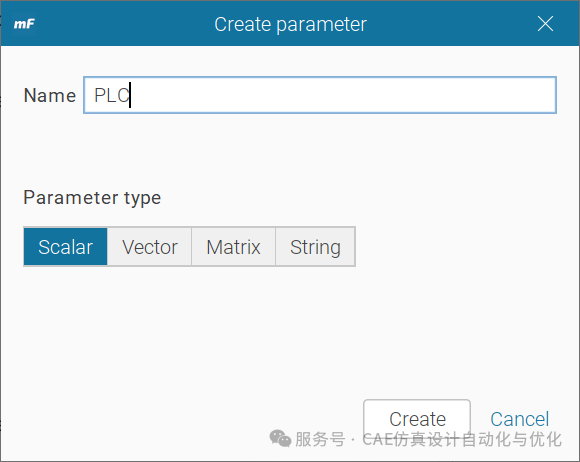This screenshot has height=462, width=580.
Task: Click the CAE仿真设计自动化与优化 watermark text
Action: (x=462, y=439)
